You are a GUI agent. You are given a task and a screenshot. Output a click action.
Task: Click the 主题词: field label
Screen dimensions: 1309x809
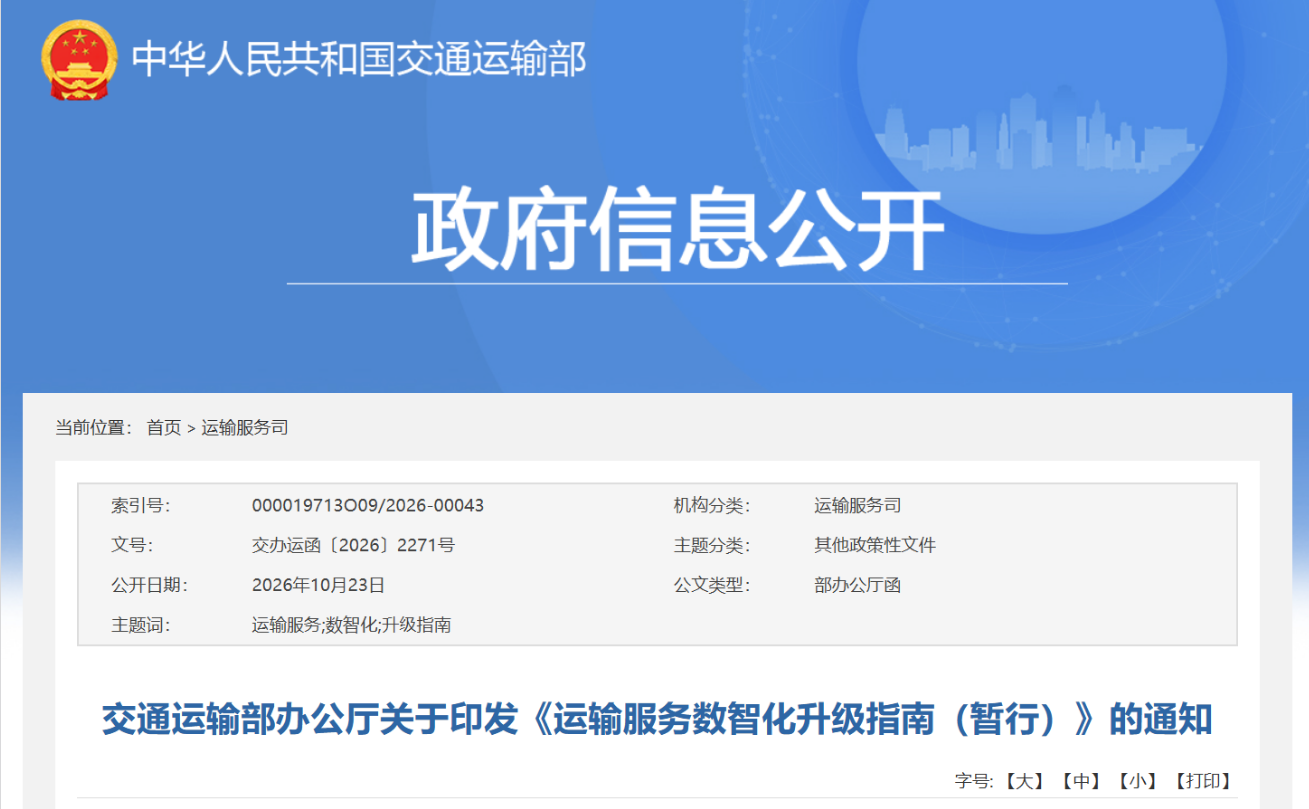click(141, 626)
